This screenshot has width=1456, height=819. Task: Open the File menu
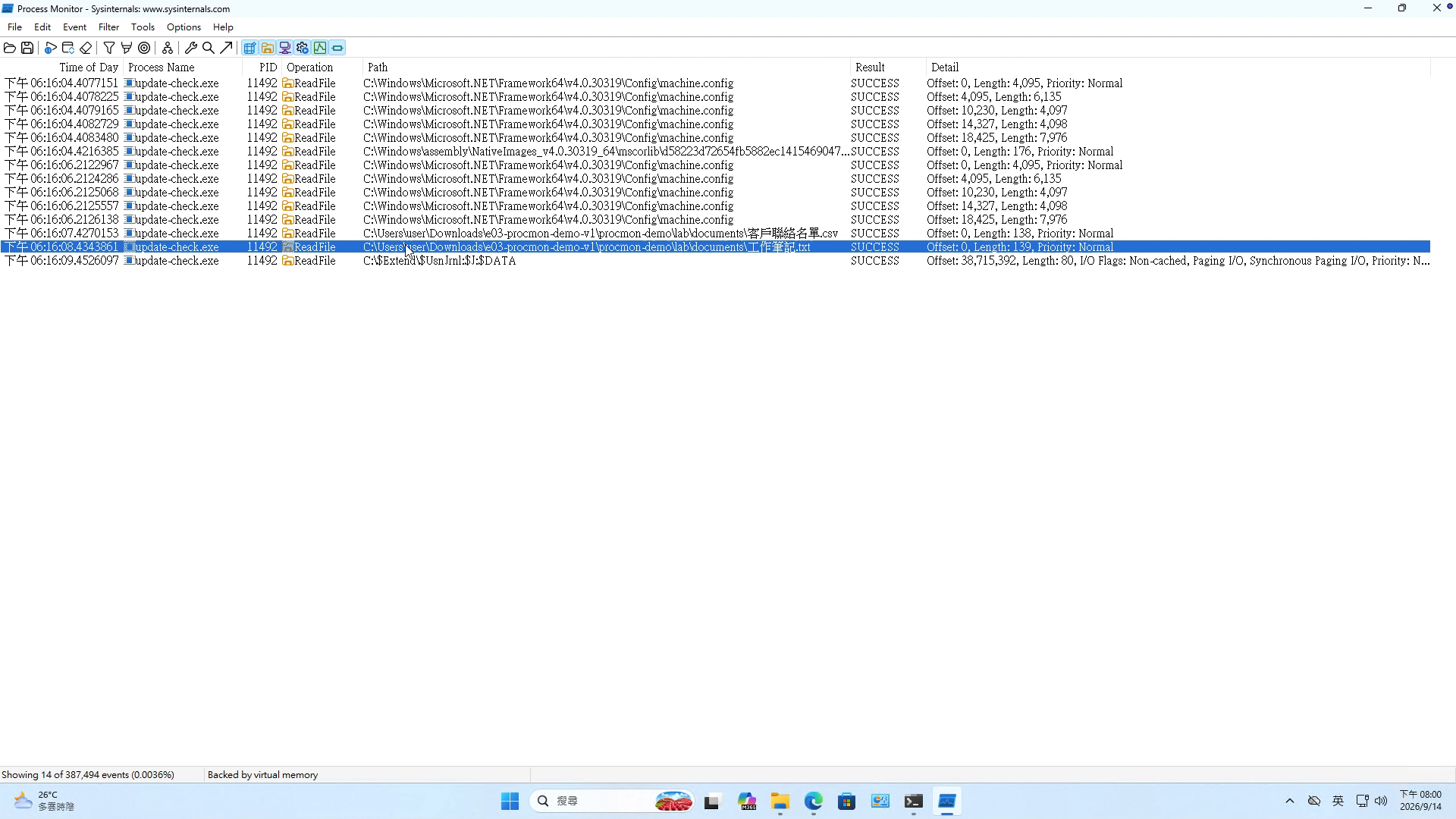(14, 27)
